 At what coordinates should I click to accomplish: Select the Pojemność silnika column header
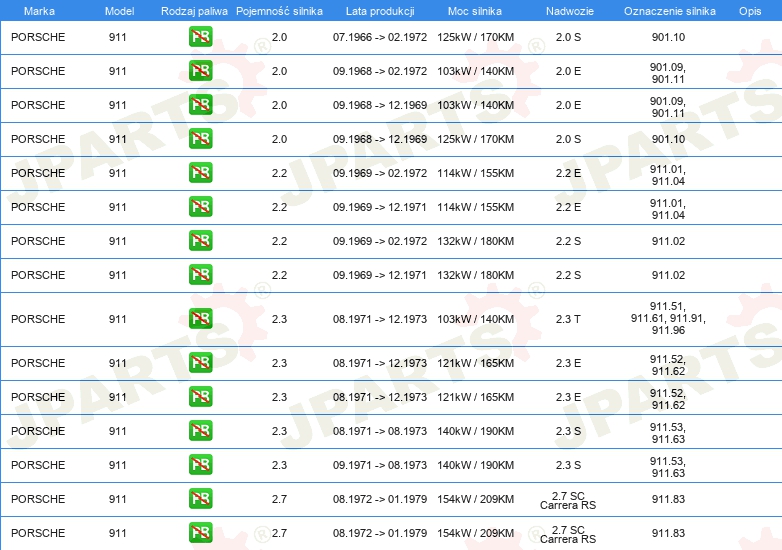tap(279, 10)
